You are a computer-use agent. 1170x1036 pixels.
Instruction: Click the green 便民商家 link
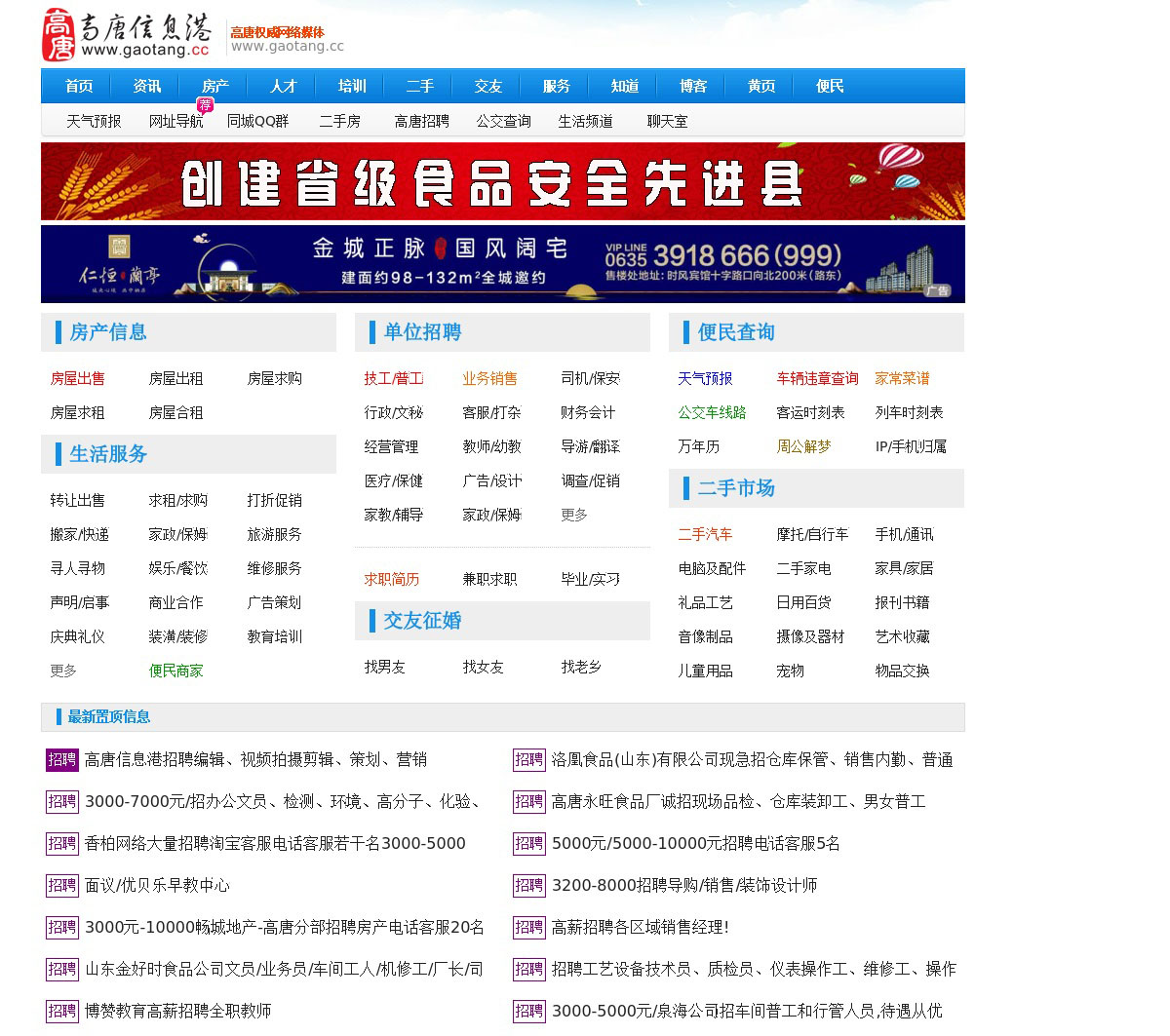[x=176, y=671]
